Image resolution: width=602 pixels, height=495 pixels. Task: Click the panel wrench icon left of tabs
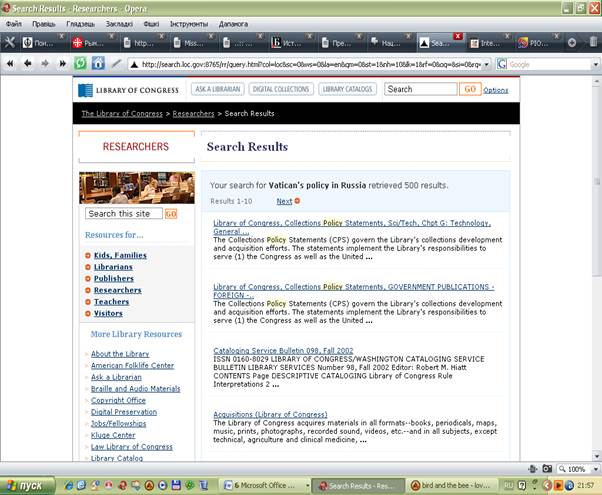pyautogui.click(x=10, y=43)
